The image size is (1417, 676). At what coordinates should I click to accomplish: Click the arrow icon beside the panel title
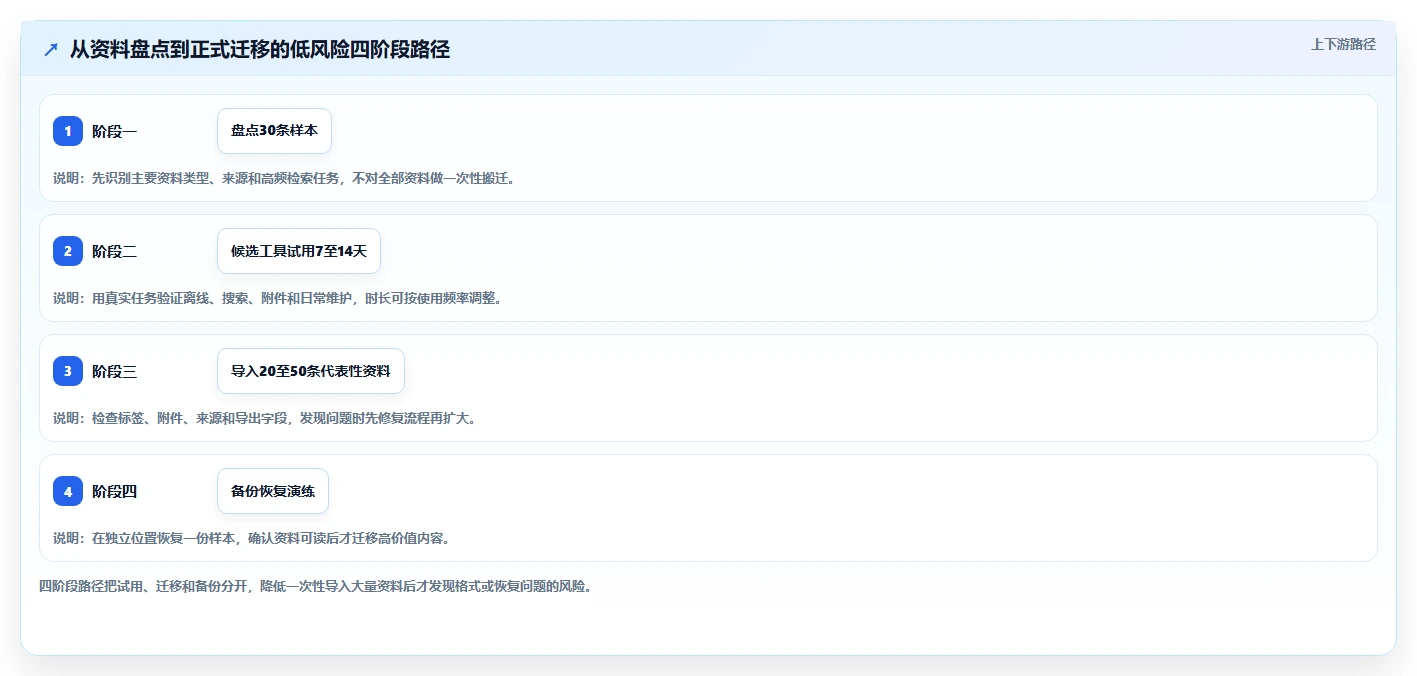(51, 50)
